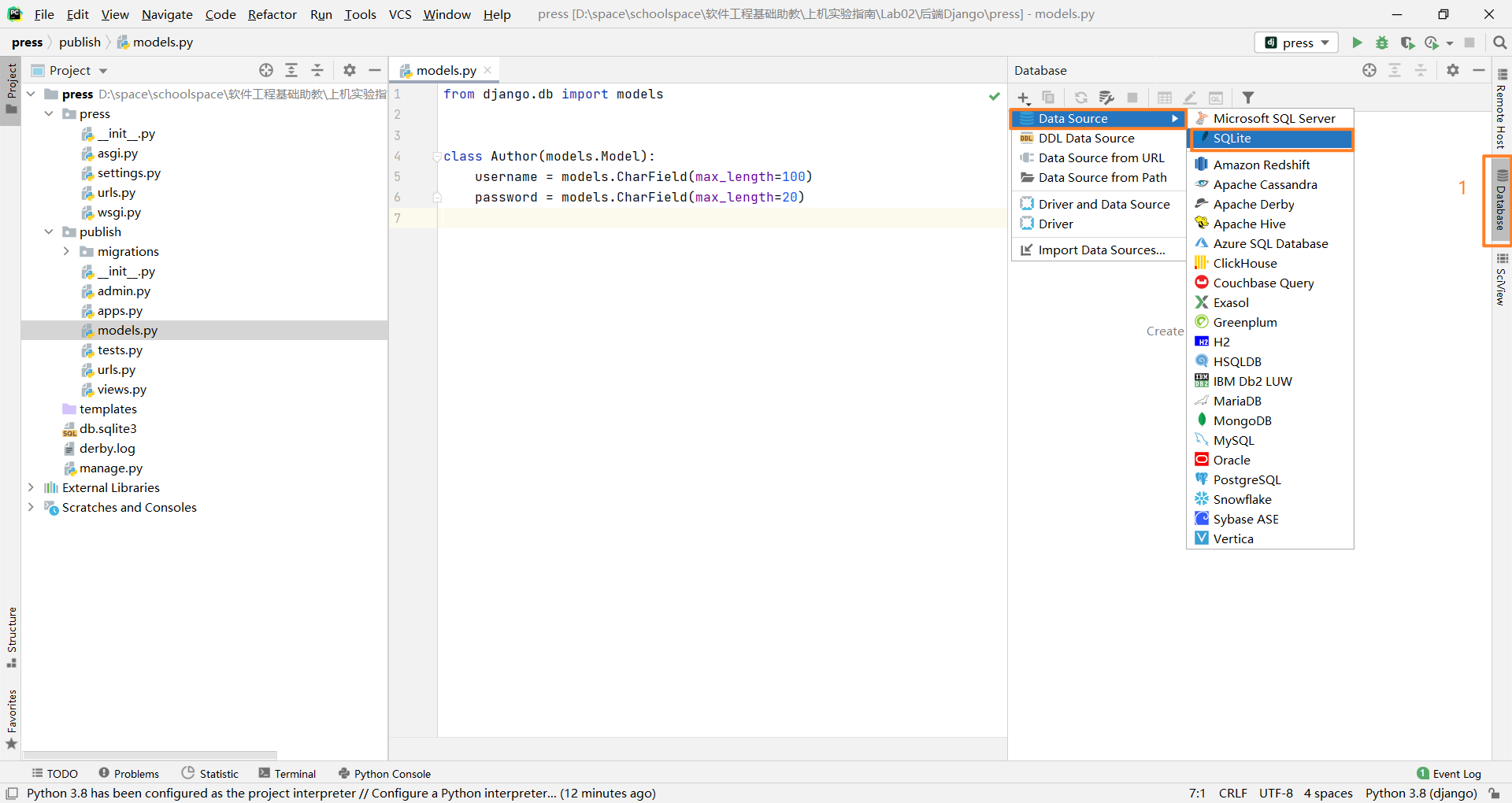Select db.sqlite3 file in project tree

pos(108,428)
